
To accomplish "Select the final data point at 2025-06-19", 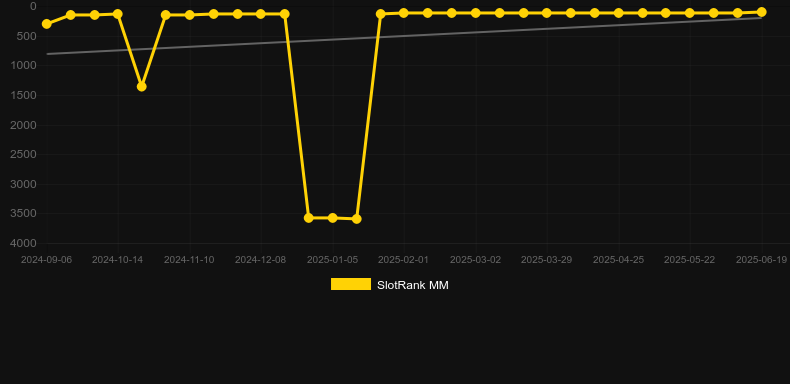I will (761, 12).
